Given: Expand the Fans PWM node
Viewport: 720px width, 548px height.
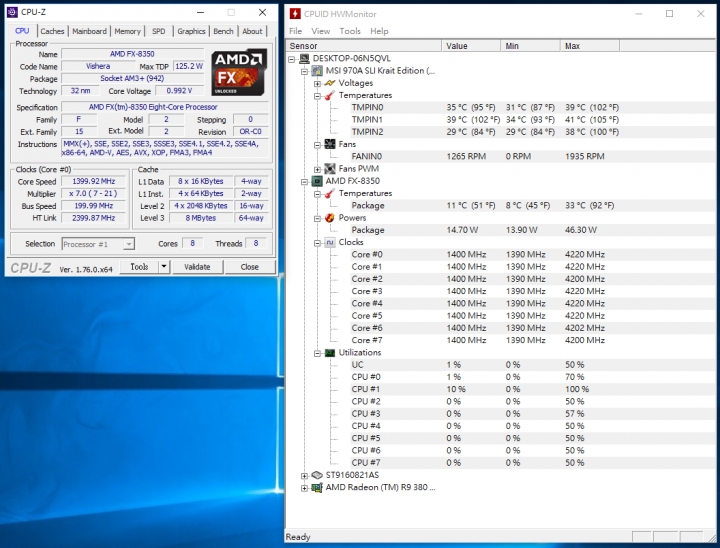Looking at the screenshot, I should (x=317, y=169).
